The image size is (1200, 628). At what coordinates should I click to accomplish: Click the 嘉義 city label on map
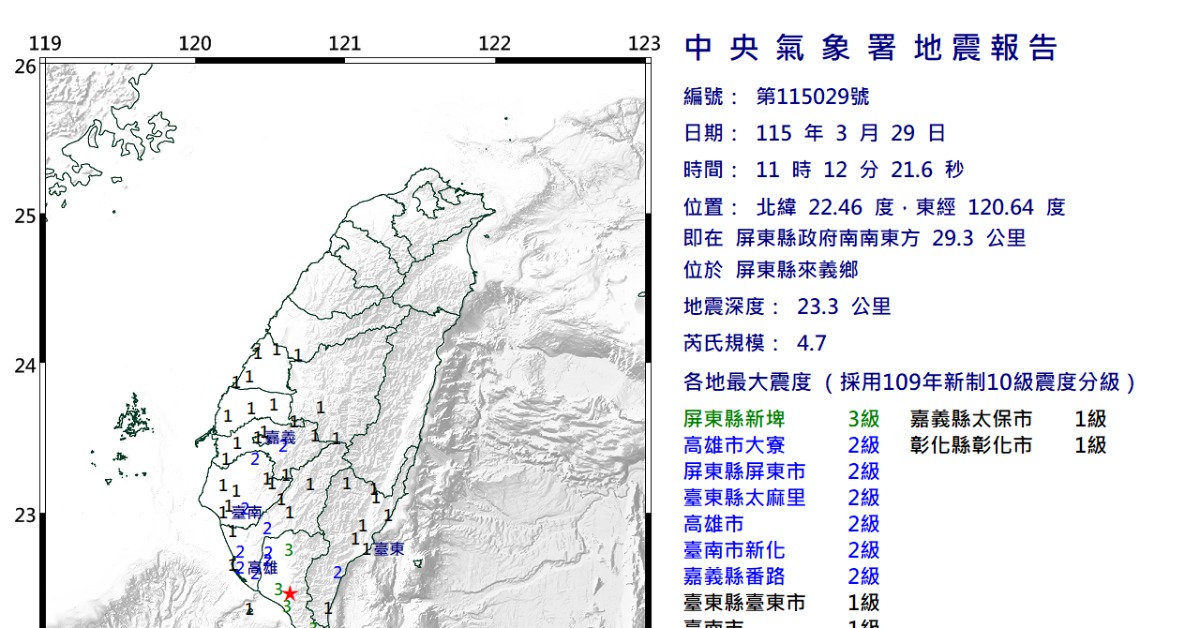tap(280, 438)
